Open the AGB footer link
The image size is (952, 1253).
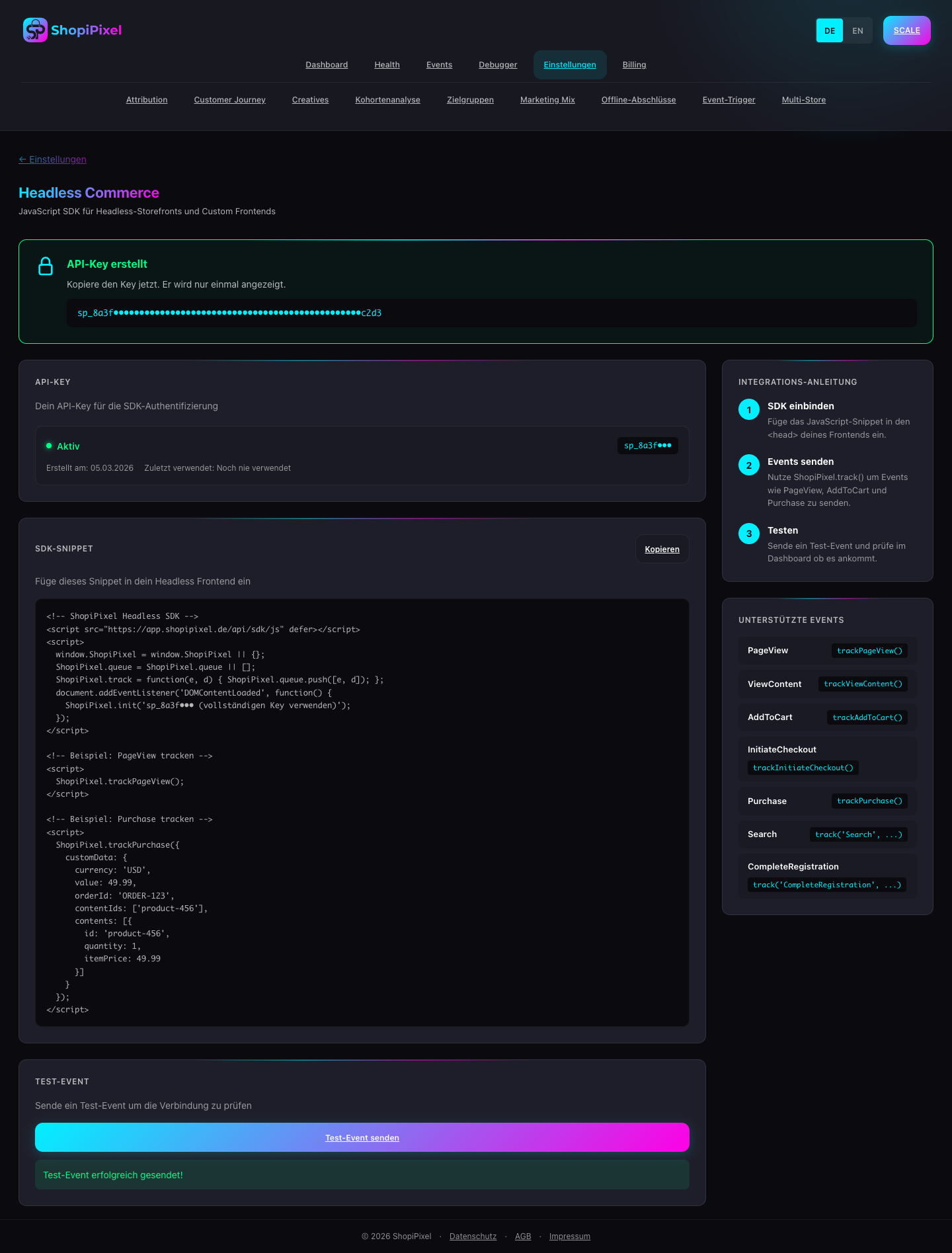pyautogui.click(x=523, y=1236)
